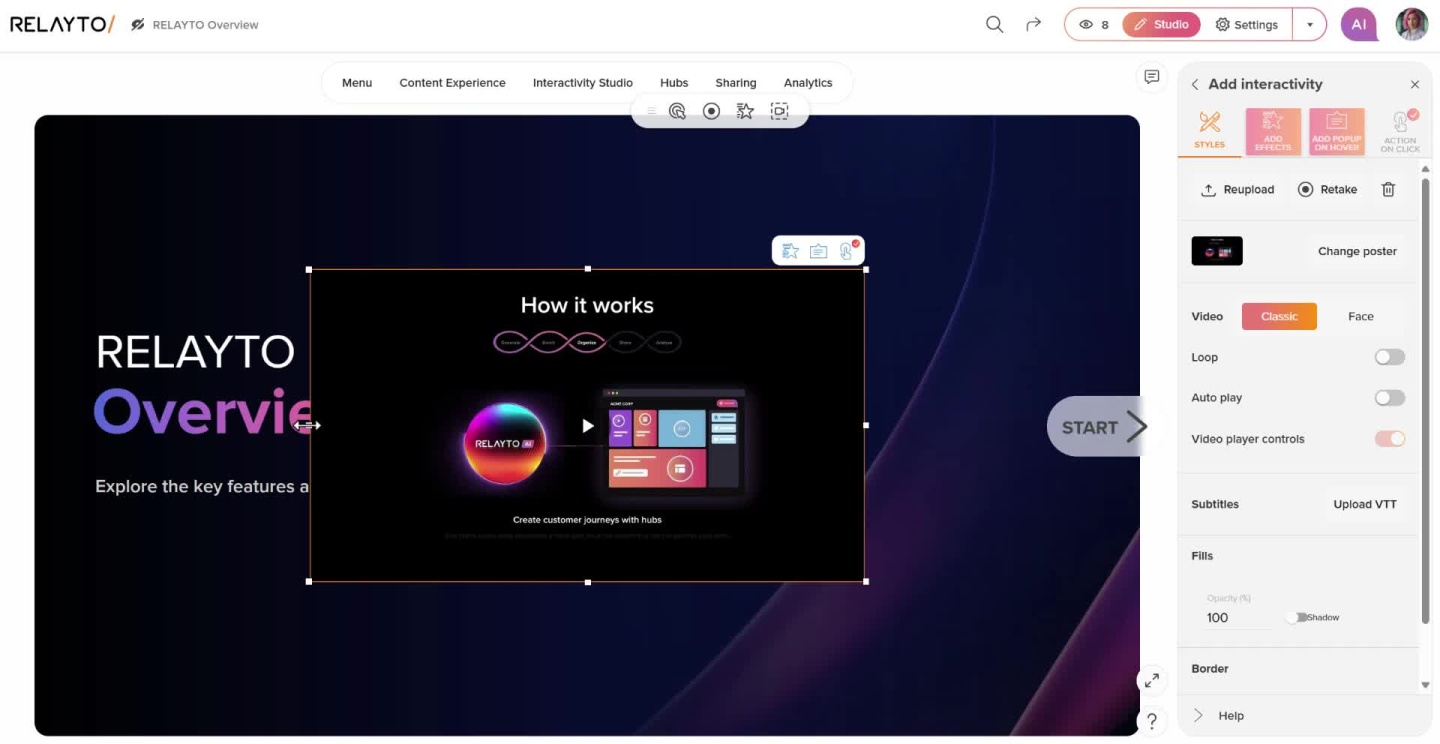Open dropdown arrow next to Settings

click(x=1310, y=25)
